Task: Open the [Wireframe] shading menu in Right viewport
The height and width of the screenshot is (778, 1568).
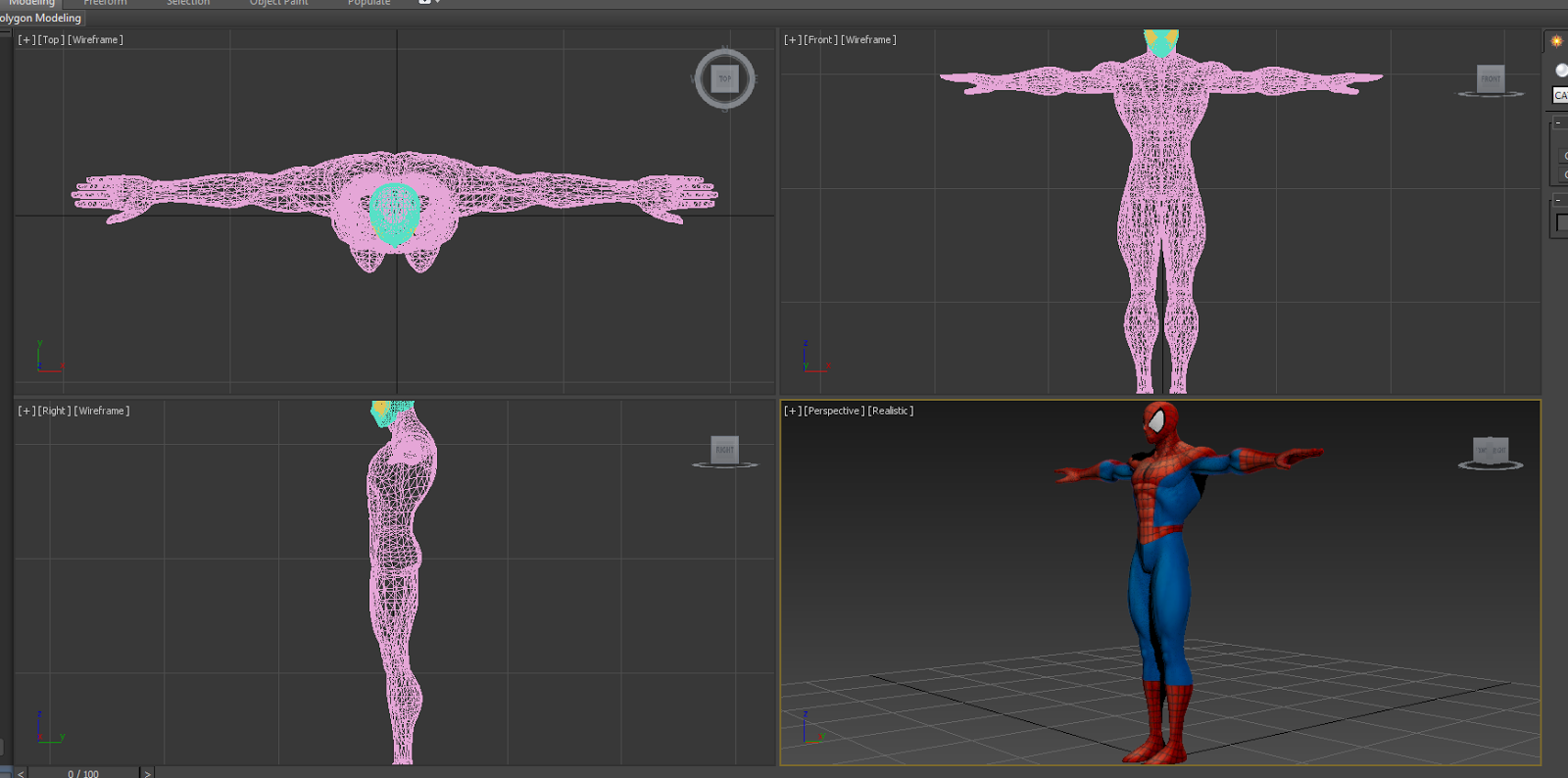Action: click(x=102, y=412)
